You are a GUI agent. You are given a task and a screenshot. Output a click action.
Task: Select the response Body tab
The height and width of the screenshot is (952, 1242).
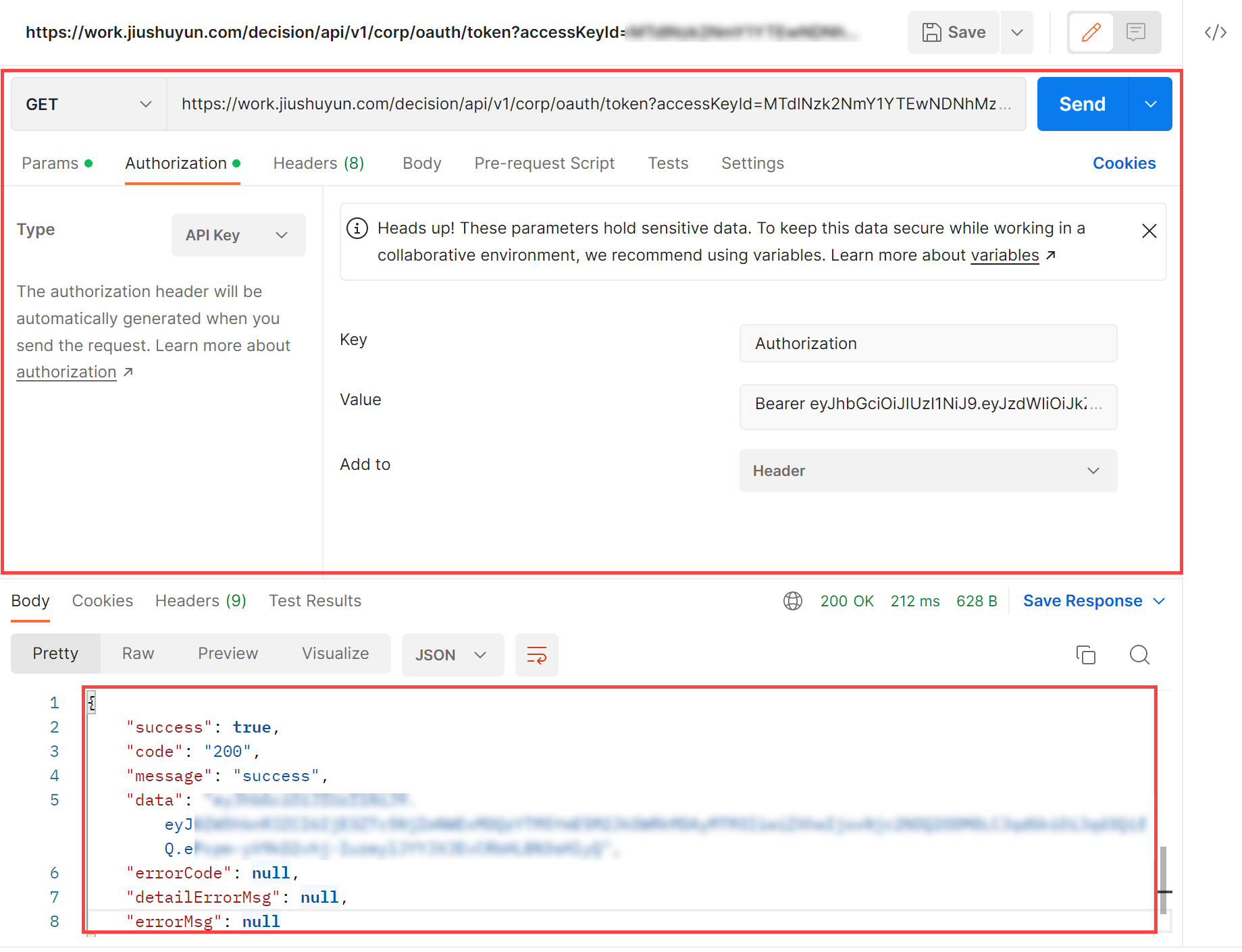click(x=30, y=601)
